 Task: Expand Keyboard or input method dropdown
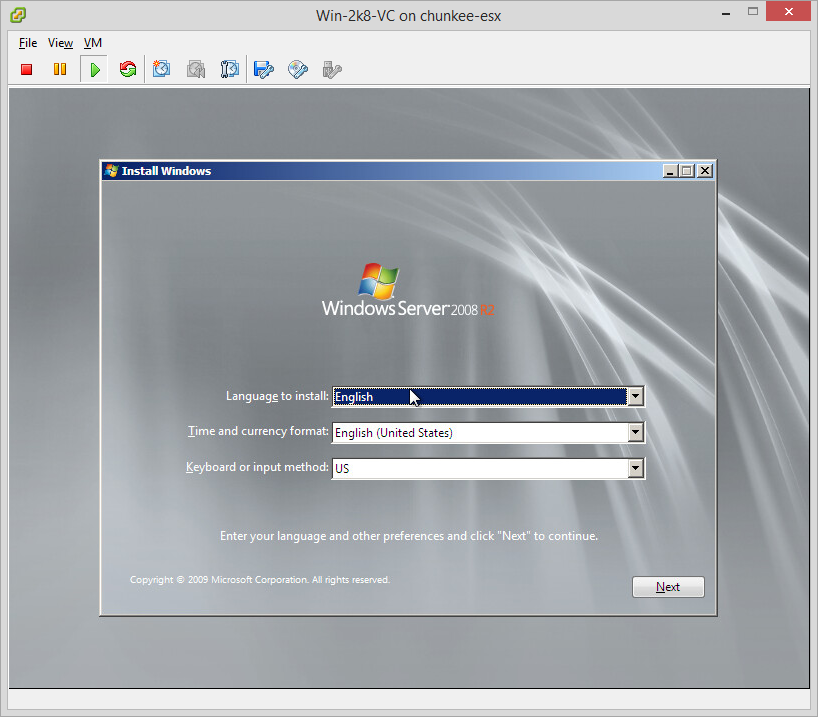[x=635, y=468]
